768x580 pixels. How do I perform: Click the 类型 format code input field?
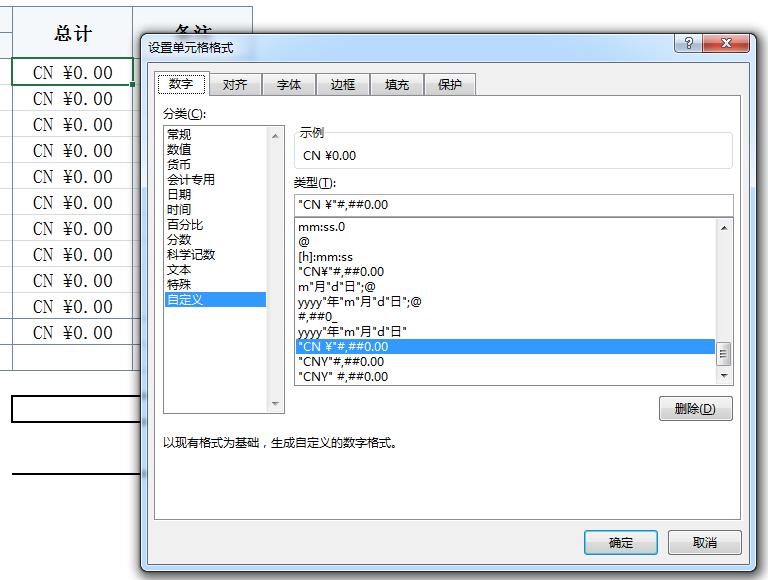[514, 205]
